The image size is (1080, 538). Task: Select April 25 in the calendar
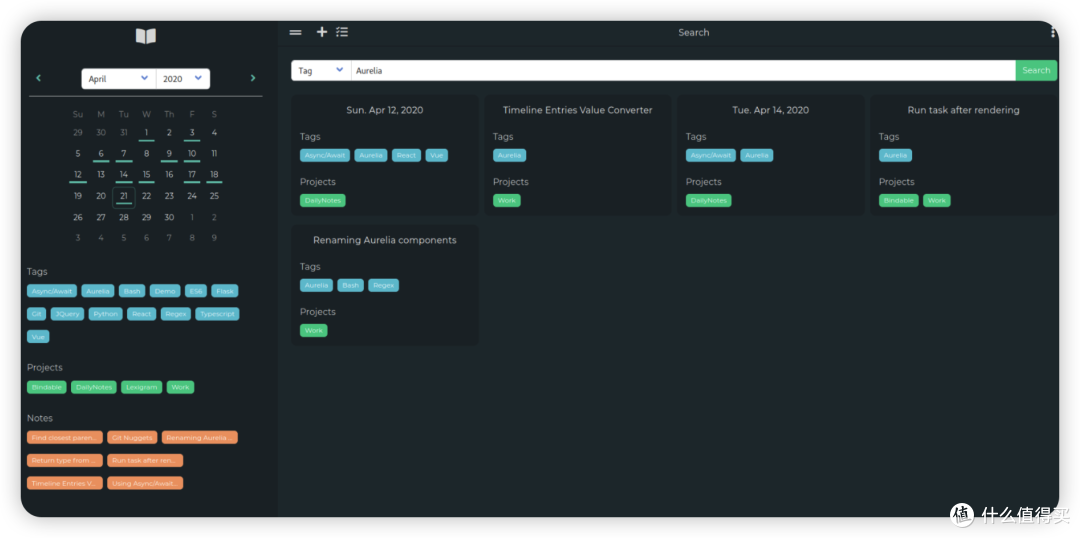click(x=214, y=196)
